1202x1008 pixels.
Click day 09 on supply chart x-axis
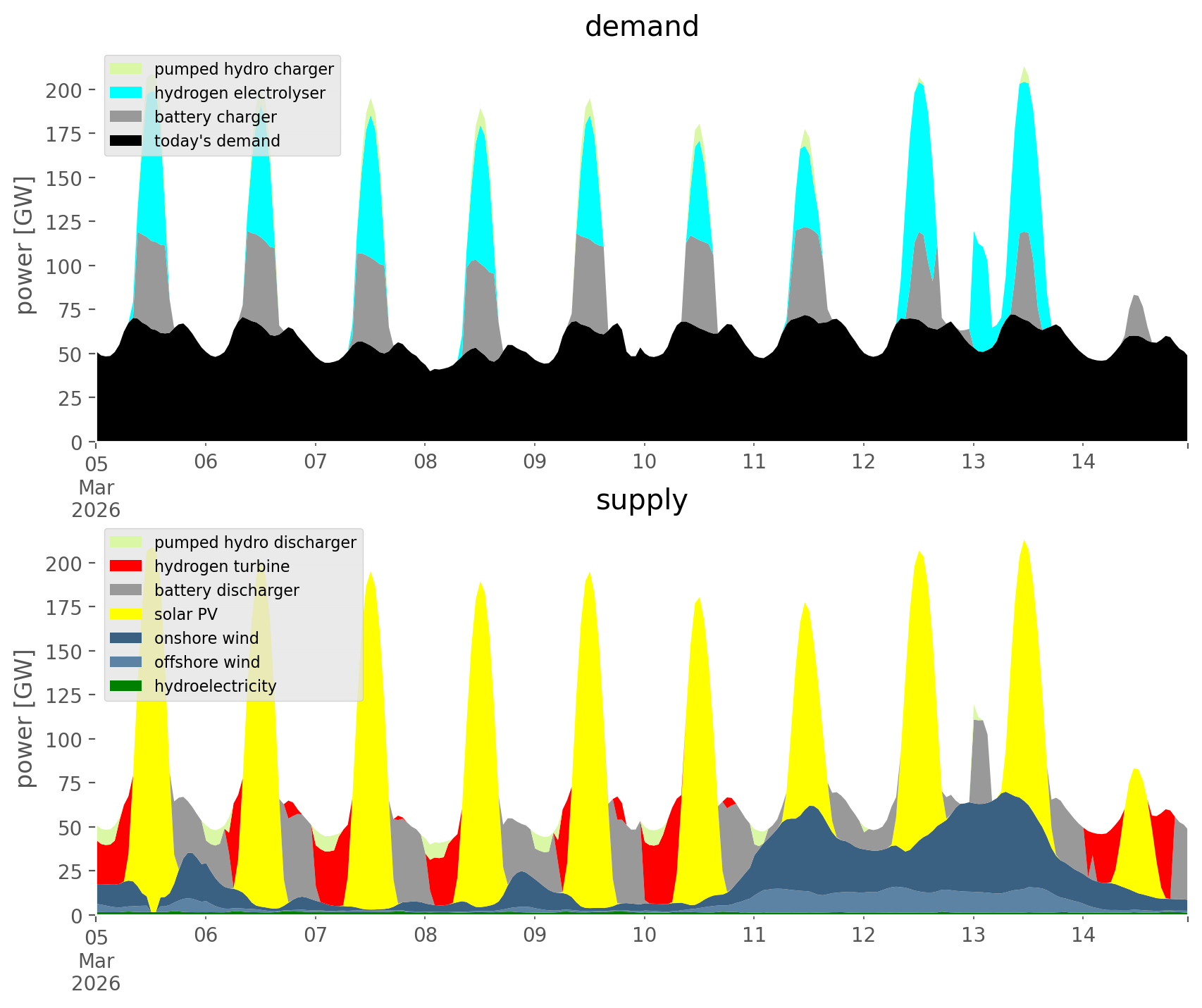[535, 935]
